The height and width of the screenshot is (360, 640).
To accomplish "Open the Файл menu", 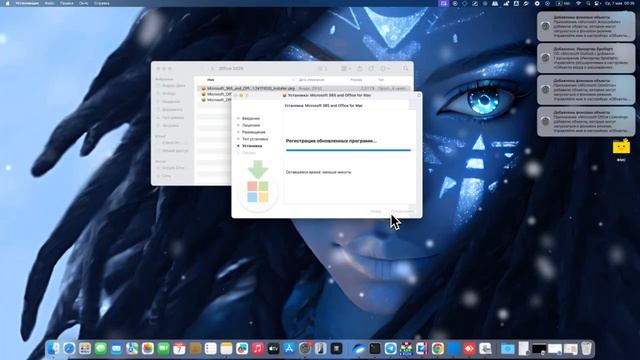I will pos(49,3).
